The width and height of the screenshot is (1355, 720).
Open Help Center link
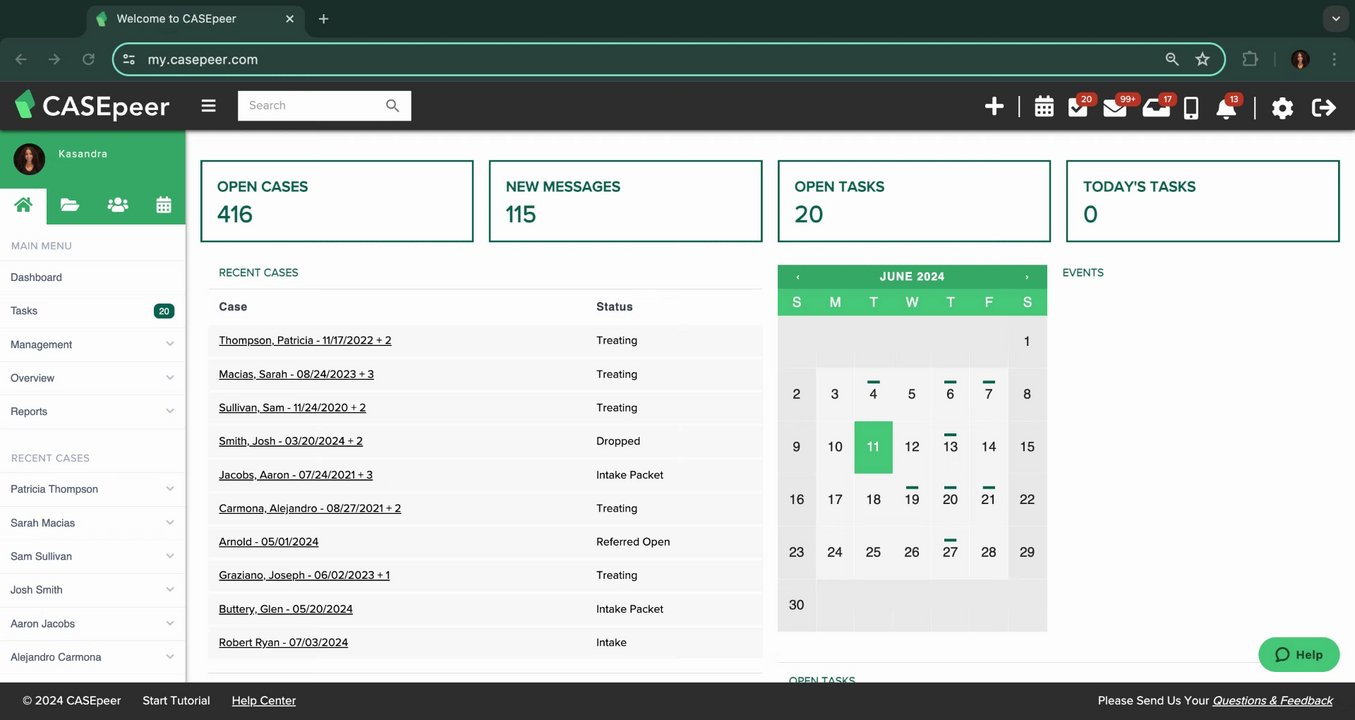coord(264,701)
